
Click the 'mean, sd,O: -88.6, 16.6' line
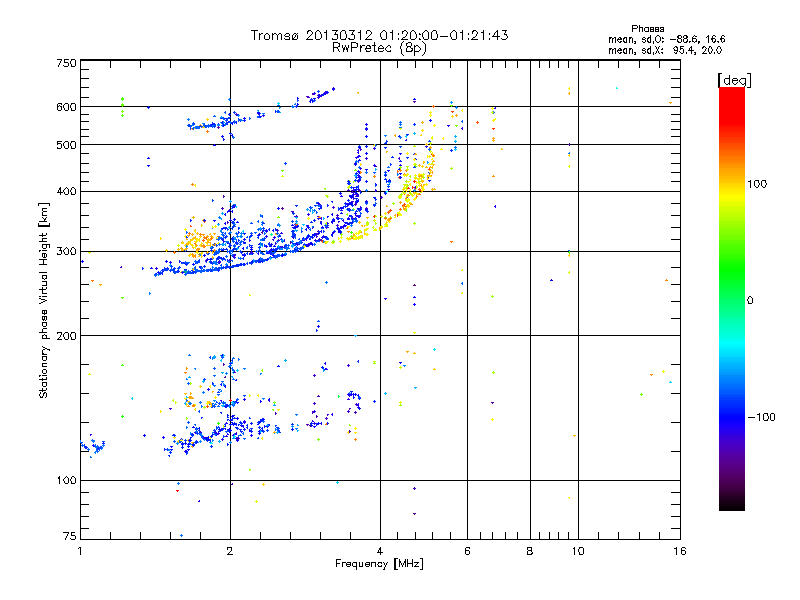666,39
